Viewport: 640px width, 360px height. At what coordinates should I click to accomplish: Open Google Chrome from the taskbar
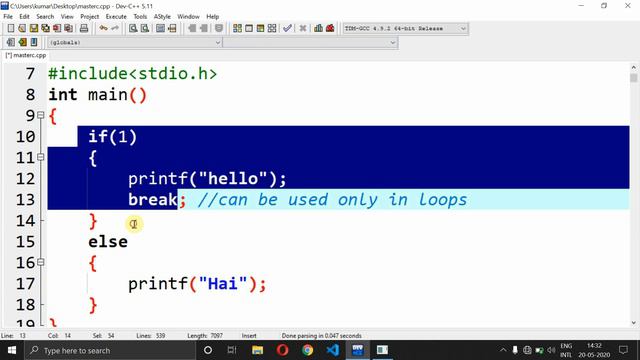coord(307,350)
